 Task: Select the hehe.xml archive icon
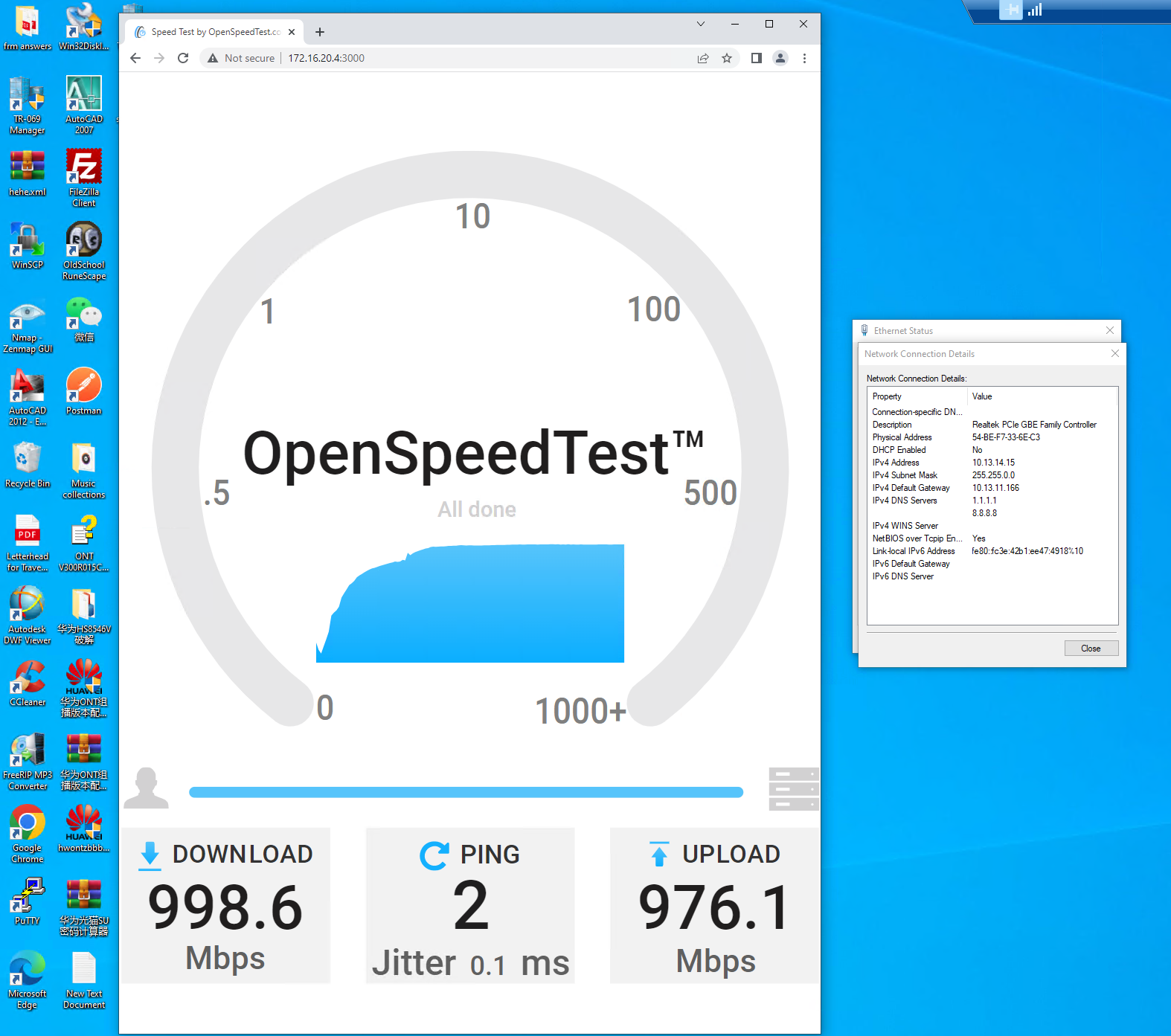(x=28, y=173)
